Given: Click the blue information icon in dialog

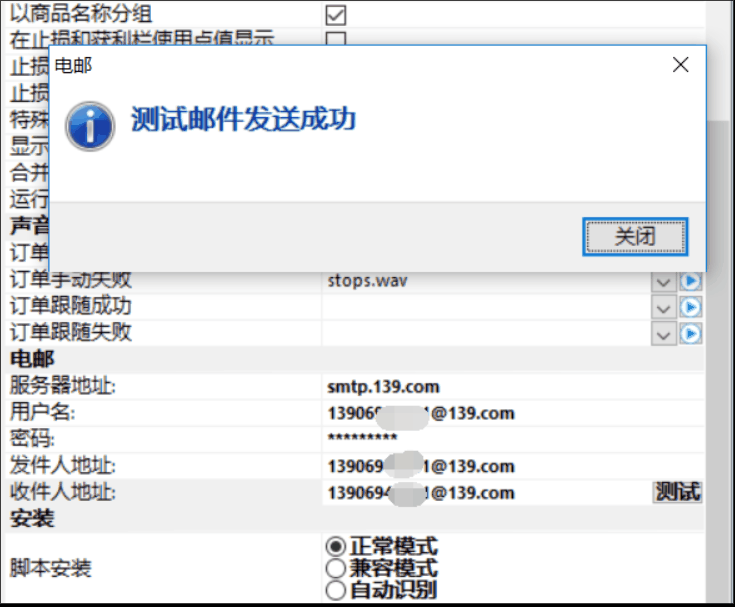Looking at the screenshot, I should [89, 126].
